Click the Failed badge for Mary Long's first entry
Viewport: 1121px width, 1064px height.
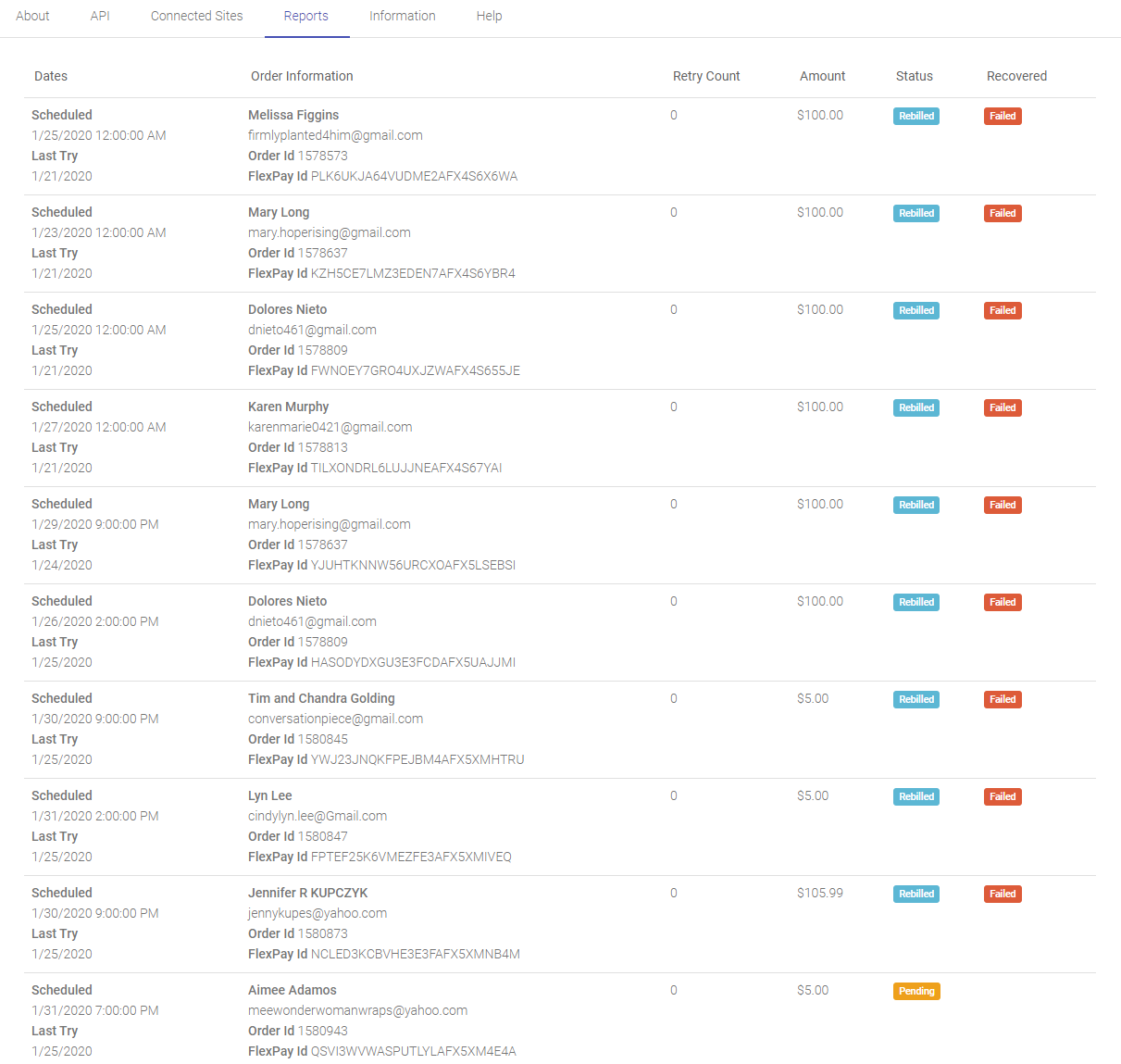1003,213
